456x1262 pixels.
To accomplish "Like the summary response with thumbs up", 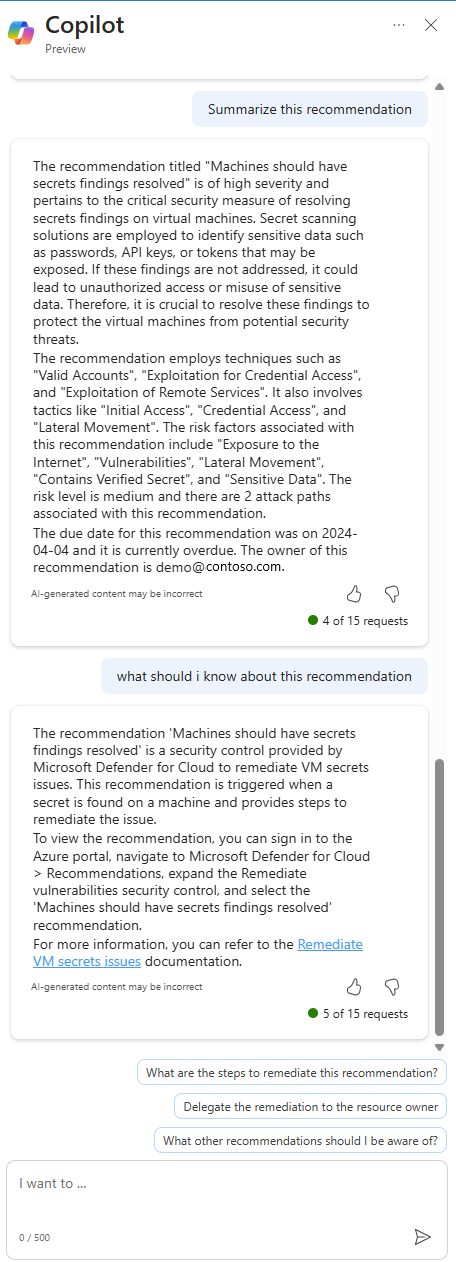I will [354, 594].
